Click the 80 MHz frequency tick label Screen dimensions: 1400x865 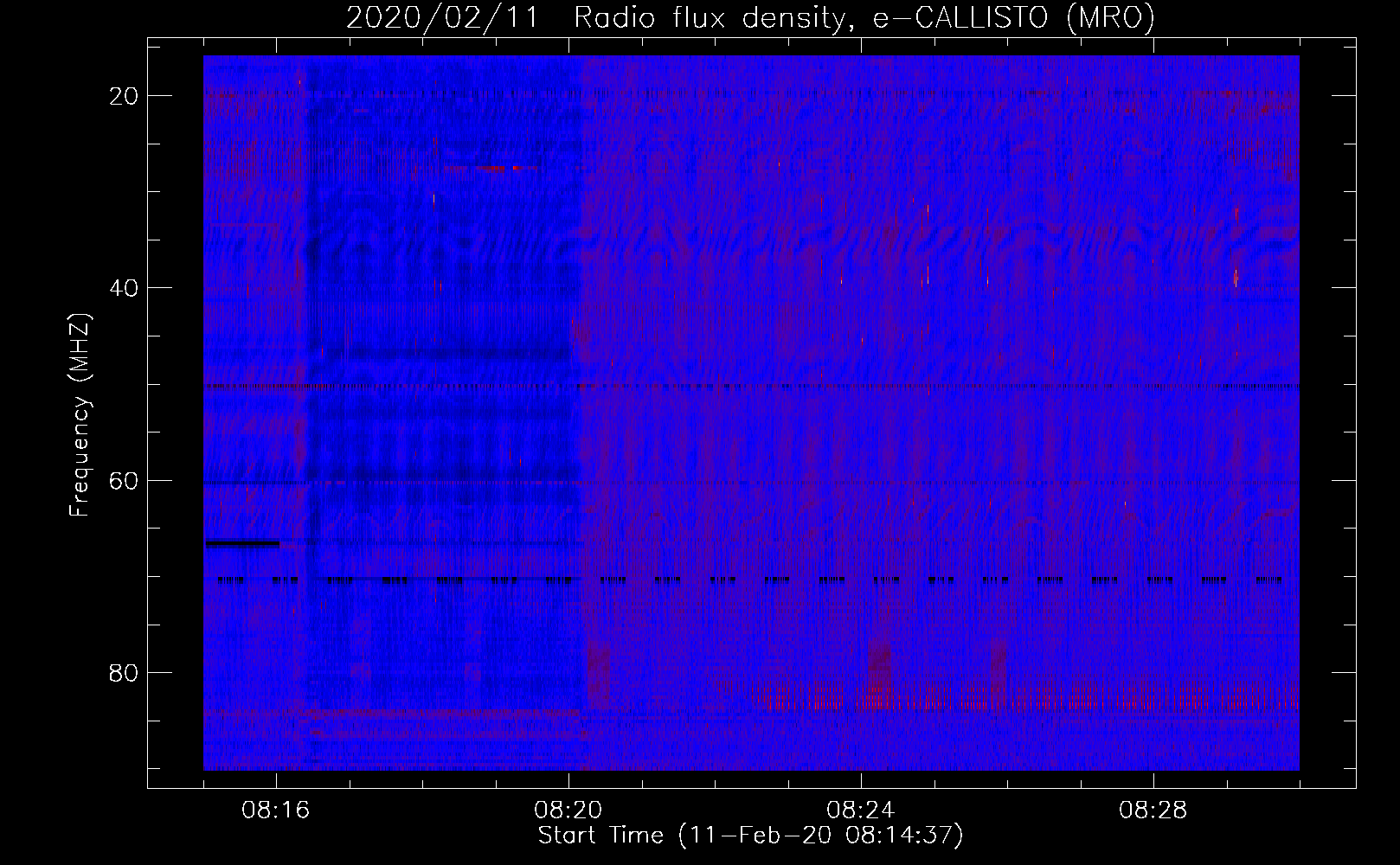pyautogui.click(x=124, y=673)
